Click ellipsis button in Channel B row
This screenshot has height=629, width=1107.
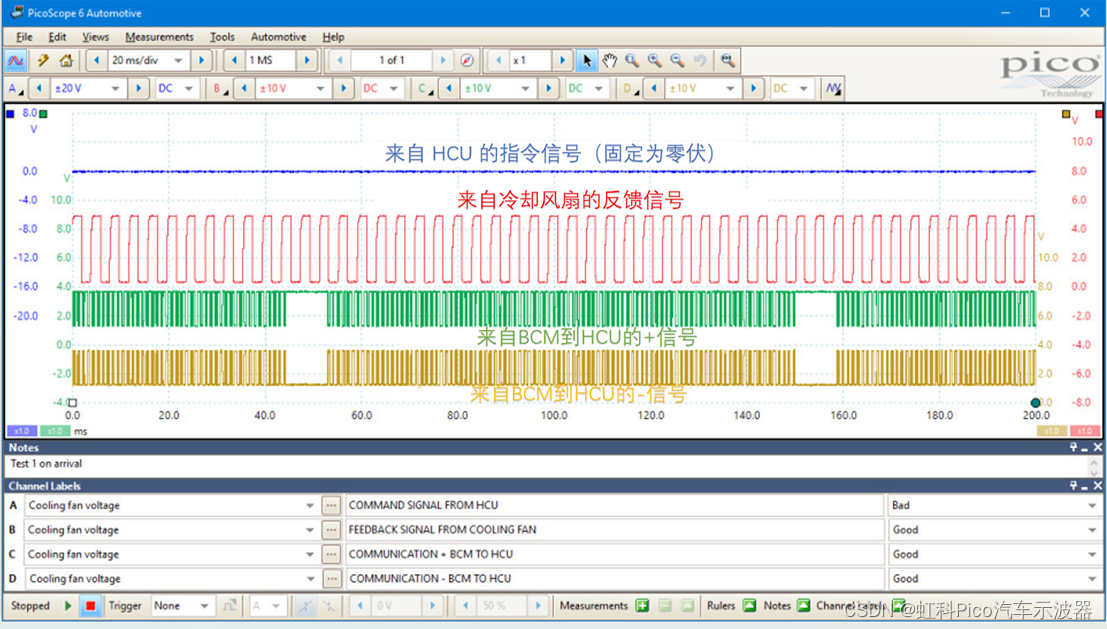pos(331,530)
